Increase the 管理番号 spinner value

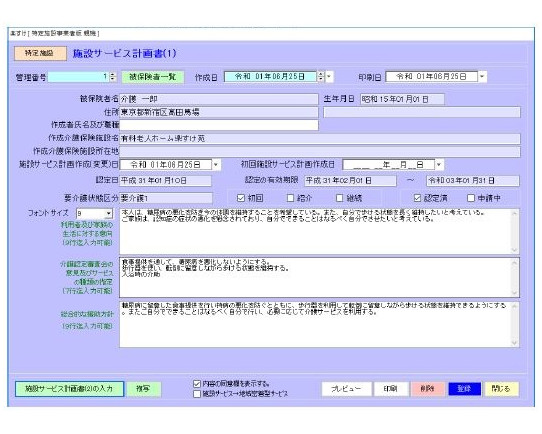(x=113, y=74)
